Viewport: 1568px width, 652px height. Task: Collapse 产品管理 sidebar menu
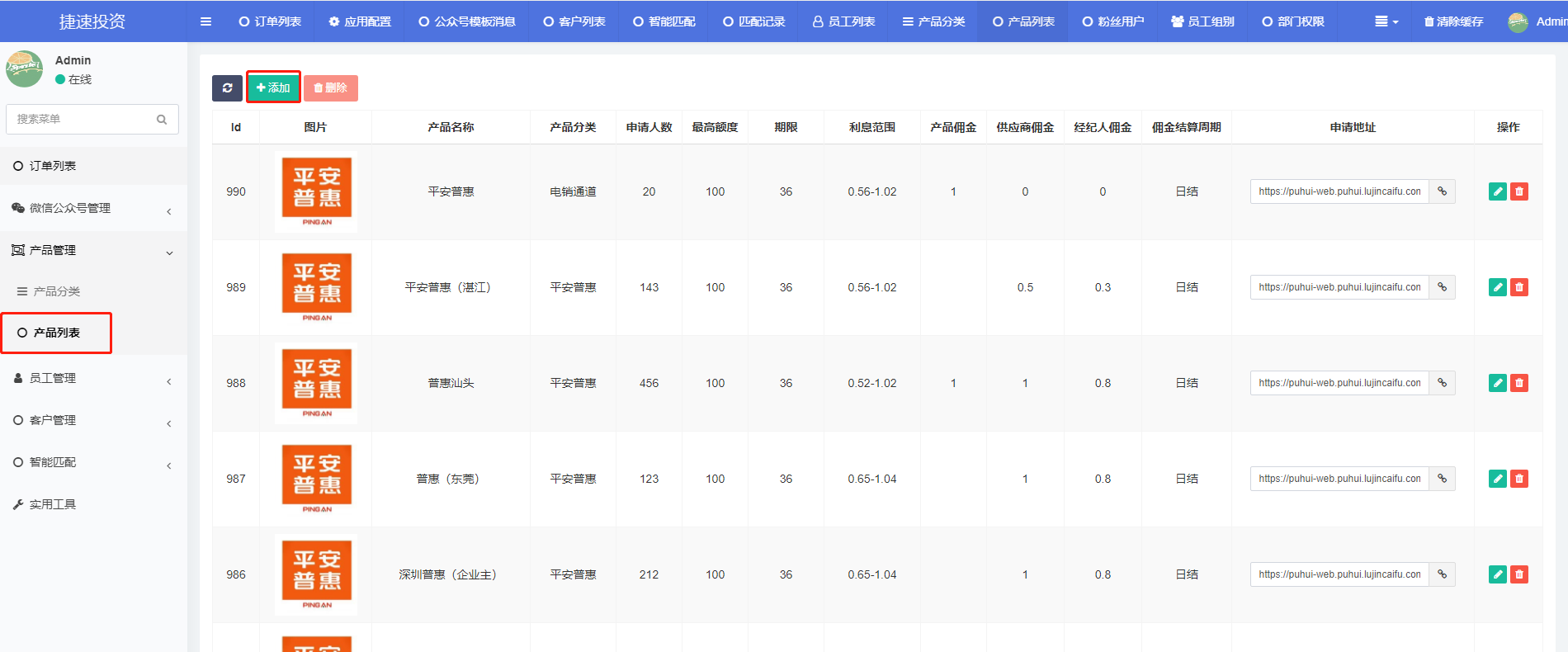coord(93,250)
